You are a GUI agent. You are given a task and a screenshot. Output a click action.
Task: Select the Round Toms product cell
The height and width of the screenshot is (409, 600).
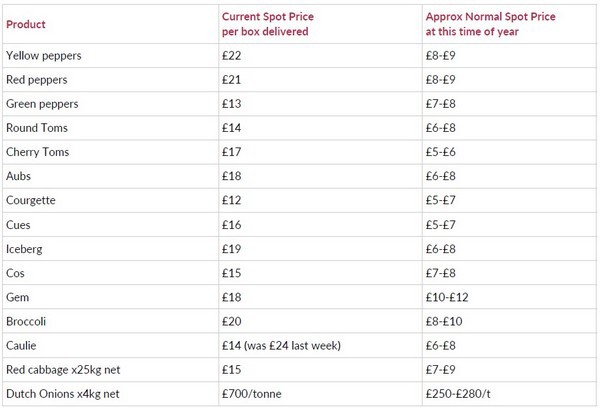(36, 128)
